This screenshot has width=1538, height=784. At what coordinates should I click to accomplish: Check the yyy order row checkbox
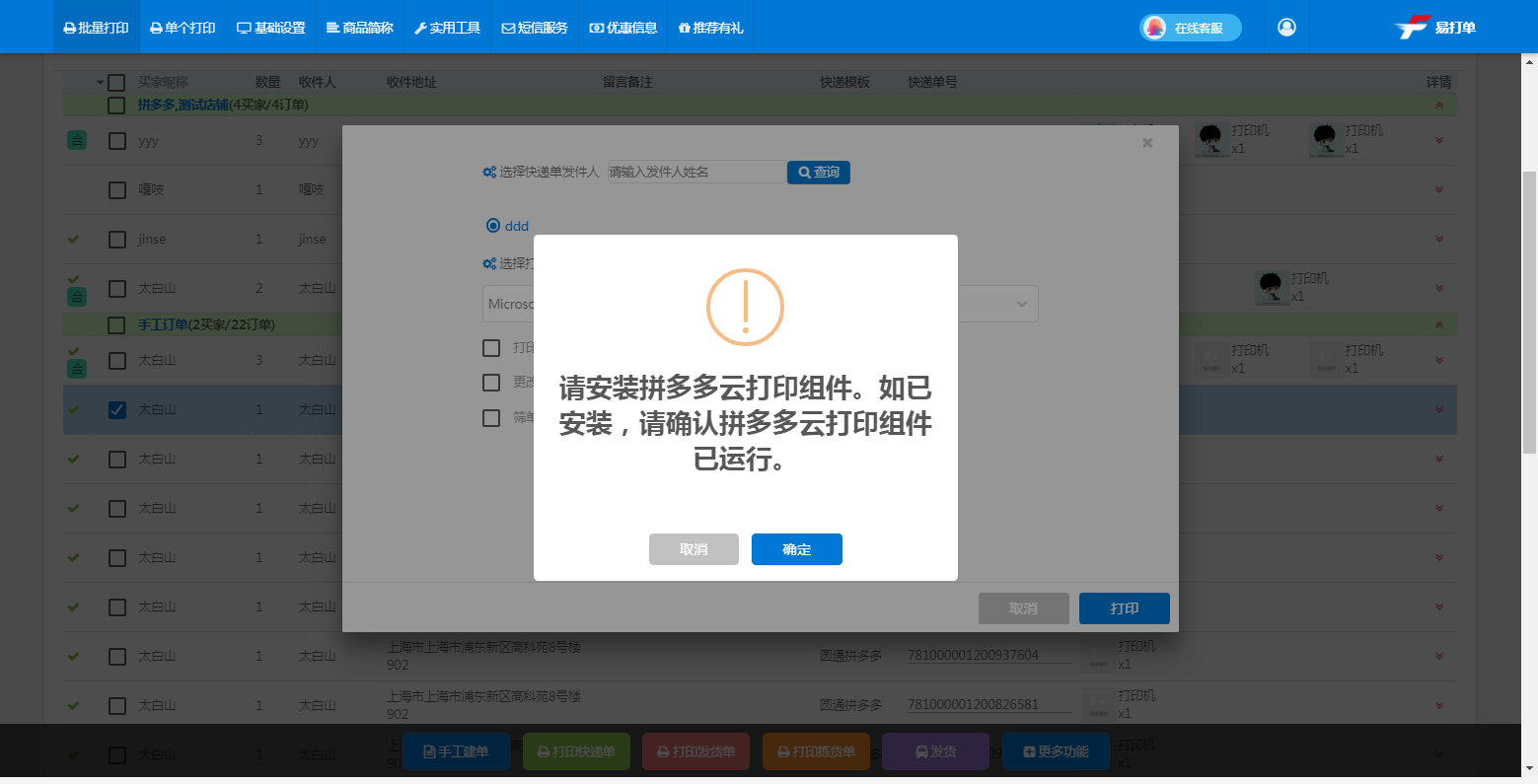117,141
